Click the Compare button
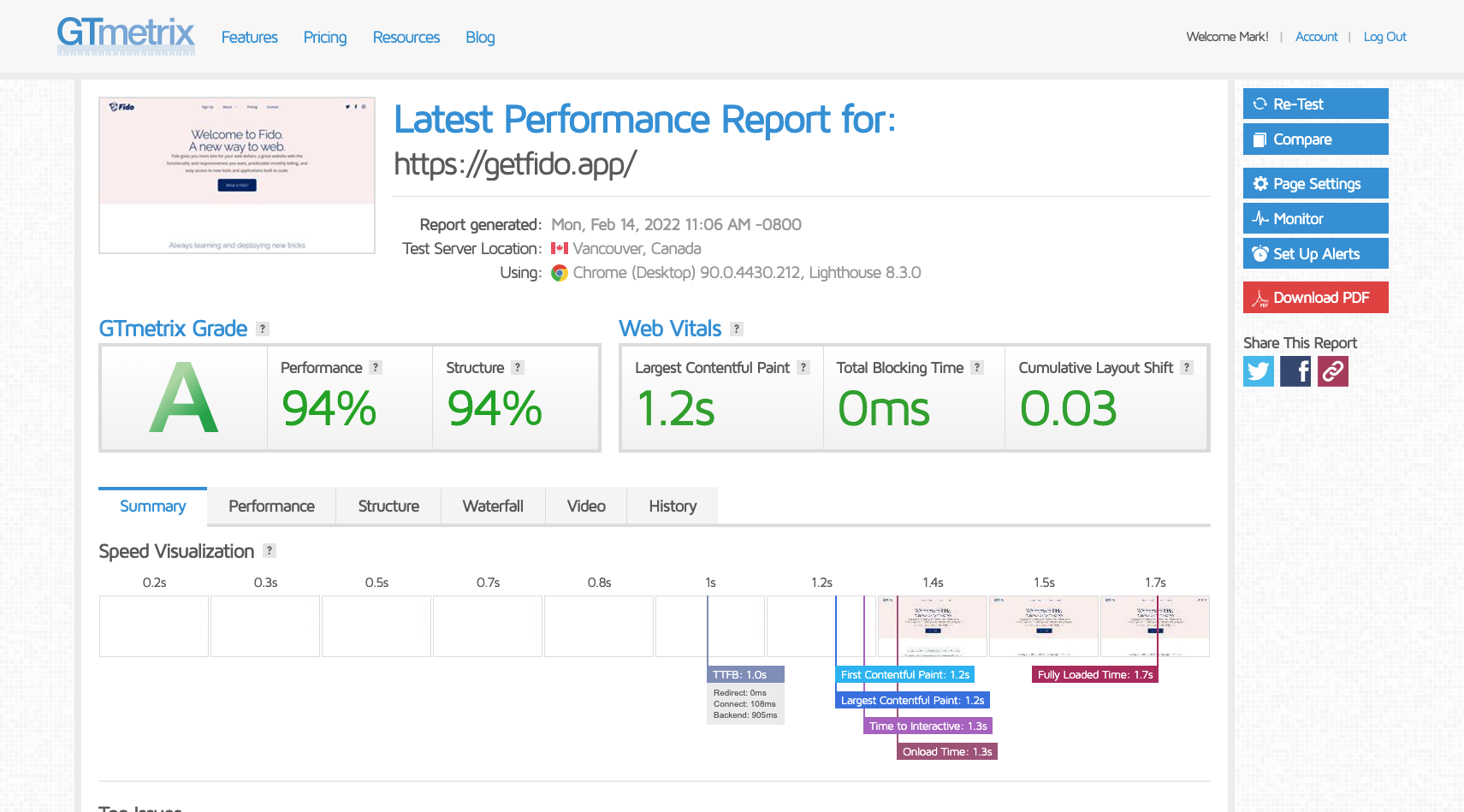1464x812 pixels. [x=1316, y=139]
